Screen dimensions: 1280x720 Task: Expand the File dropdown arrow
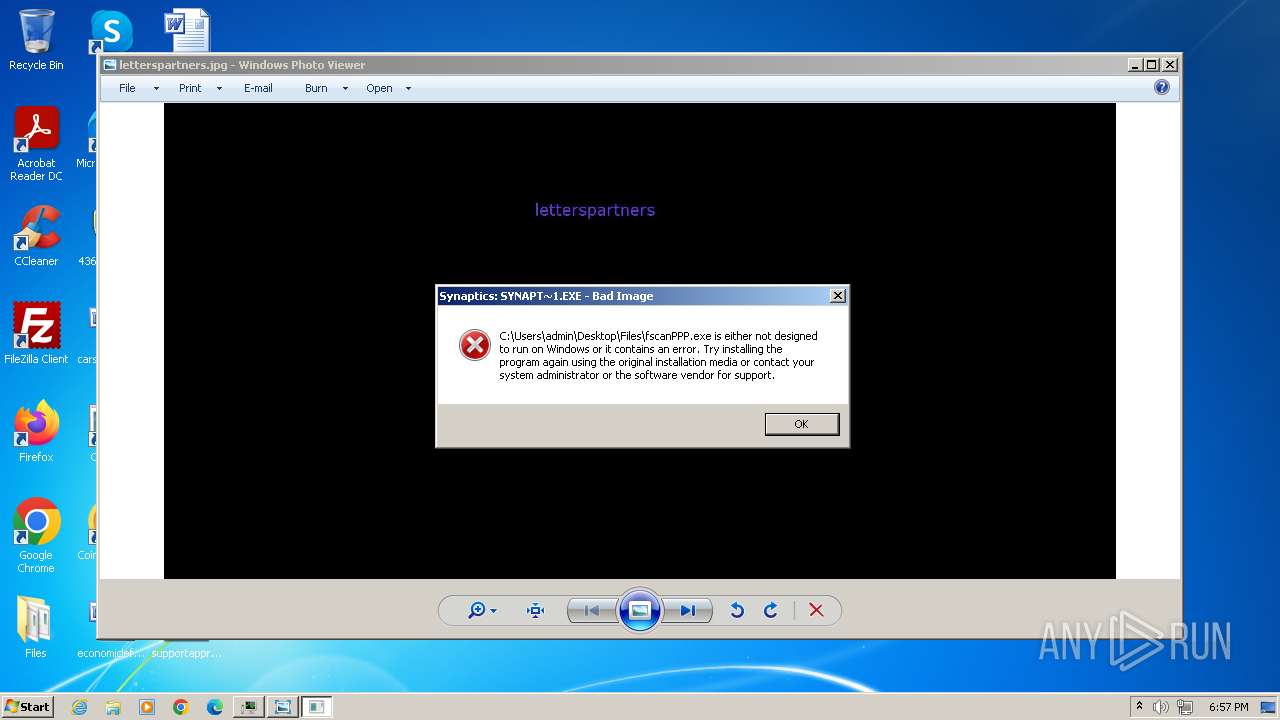pyautogui.click(x=156, y=89)
